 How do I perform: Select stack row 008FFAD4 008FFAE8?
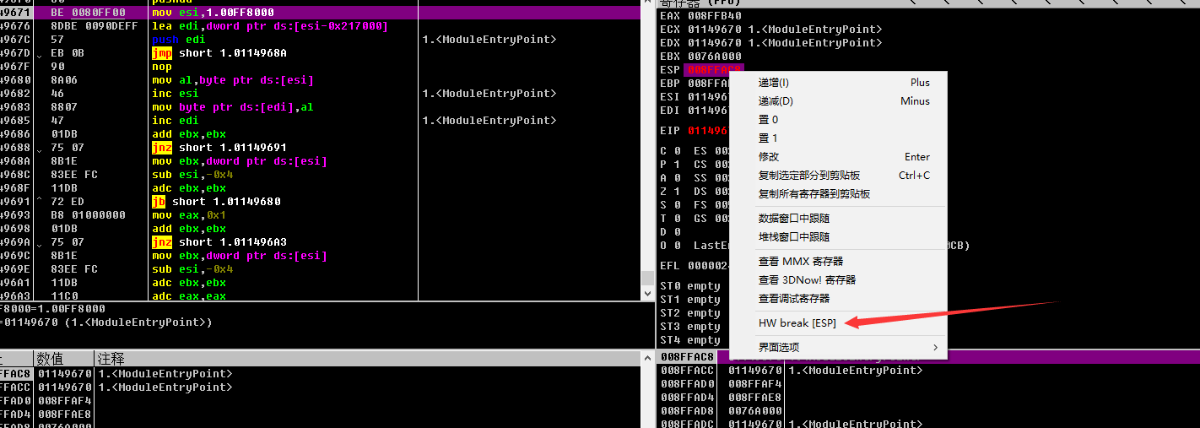click(928, 397)
